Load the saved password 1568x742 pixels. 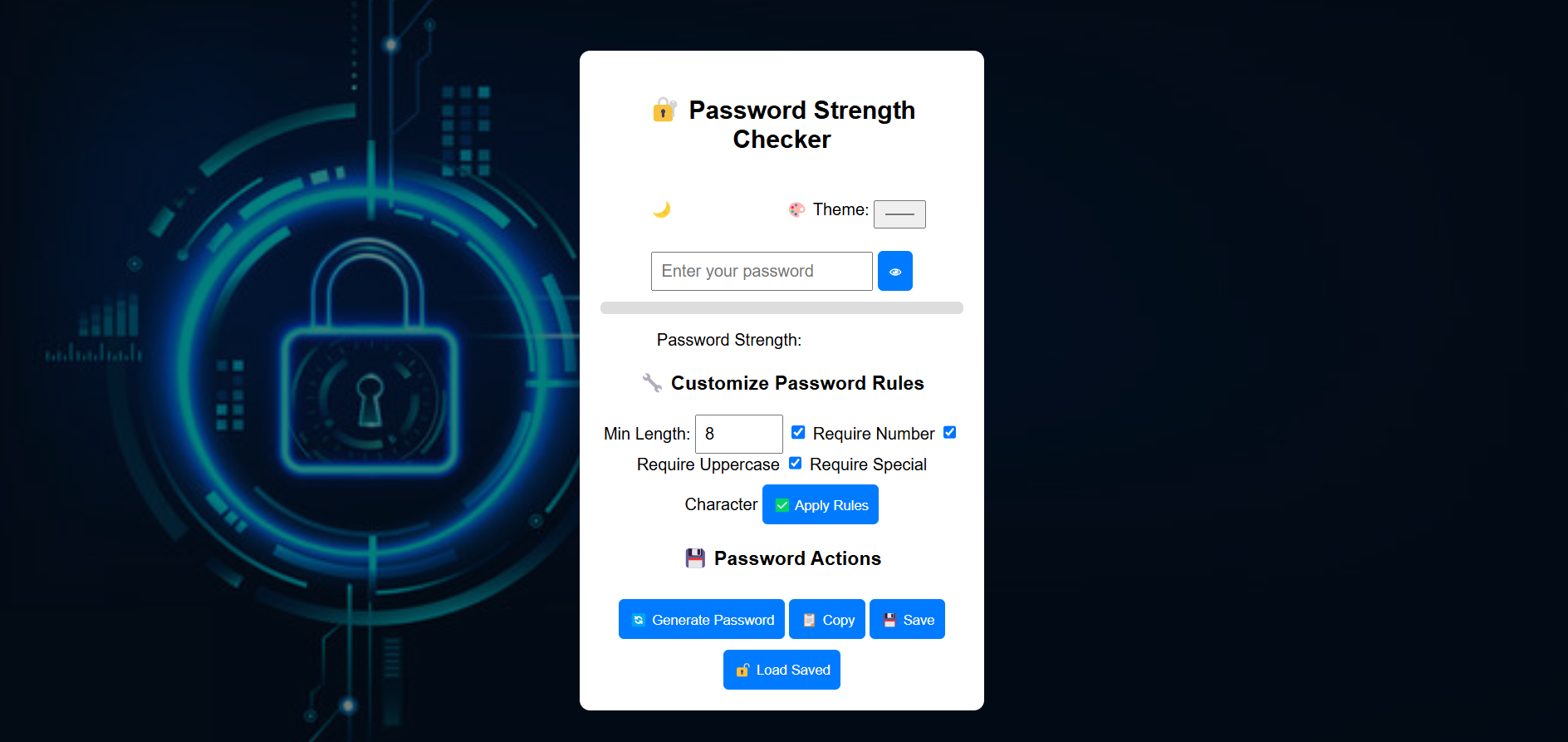click(x=782, y=670)
